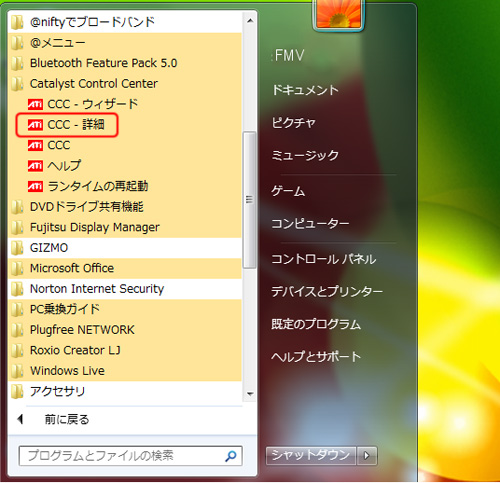The height and width of the screenshot is (483, 500).
Task: Expand the Norton Internet Security folder
Action: [x=125, y=289]
